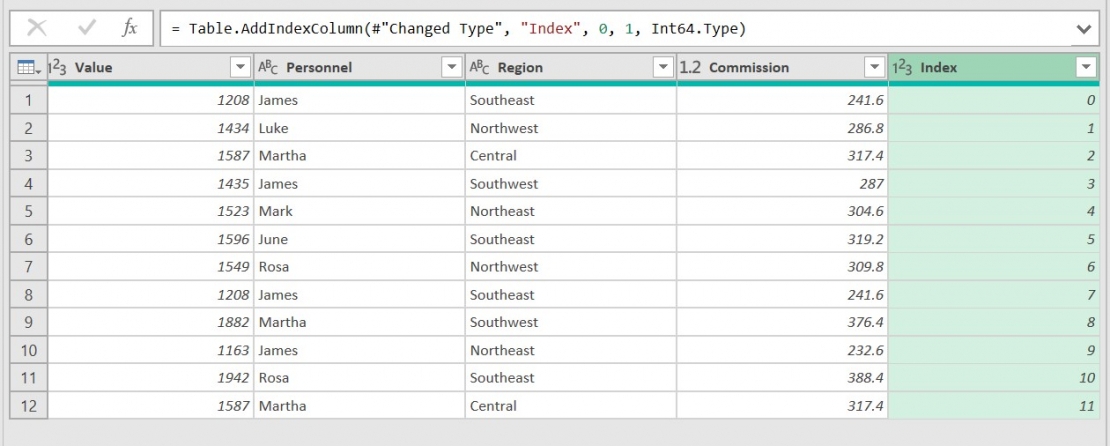Click the Commission column 1.2 type icon
The image size is (1110, 446).
[x=690, y=67]
